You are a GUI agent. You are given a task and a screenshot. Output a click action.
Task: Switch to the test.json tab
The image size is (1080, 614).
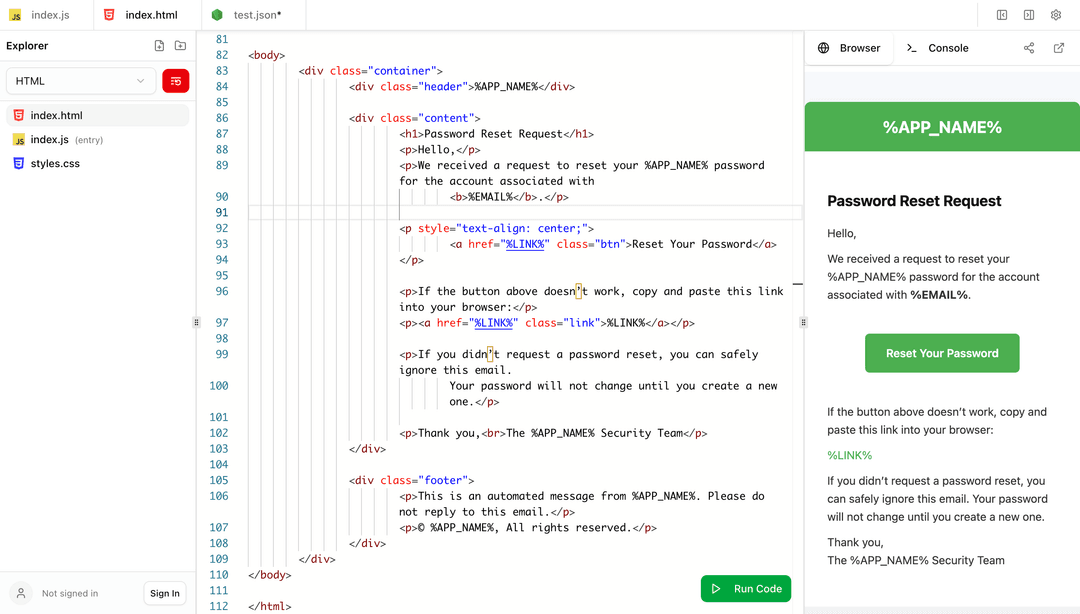point(255,15)
